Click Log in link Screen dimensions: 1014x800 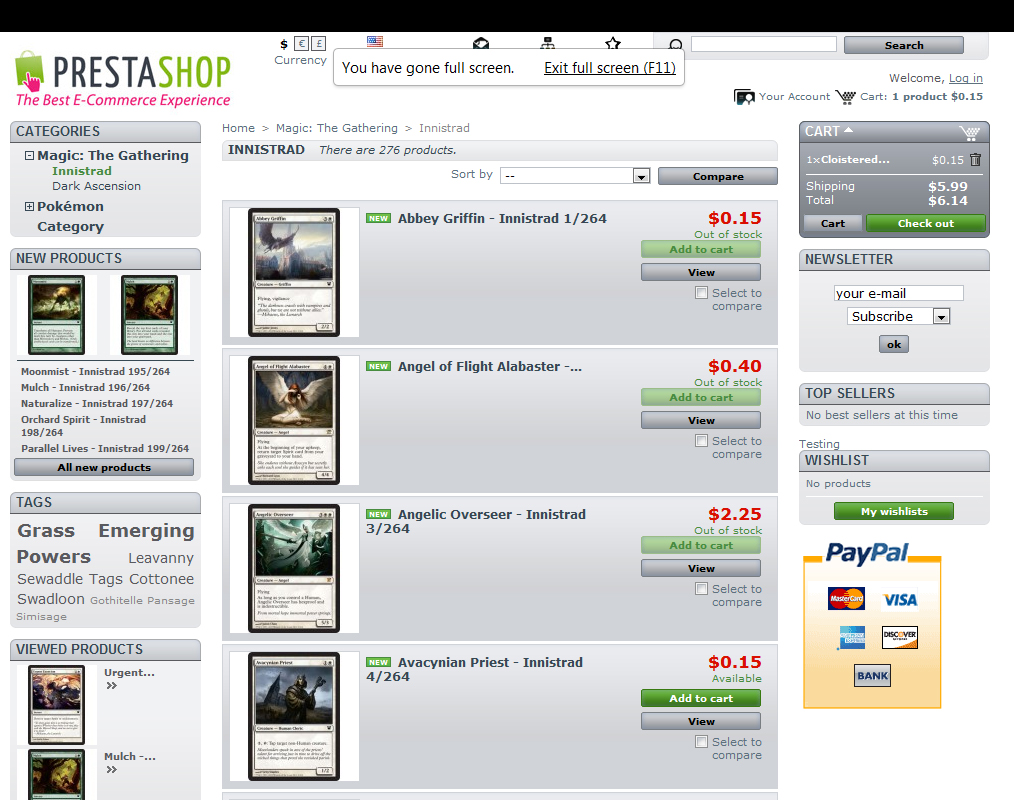pyautogui.click(x=965, y=78)
